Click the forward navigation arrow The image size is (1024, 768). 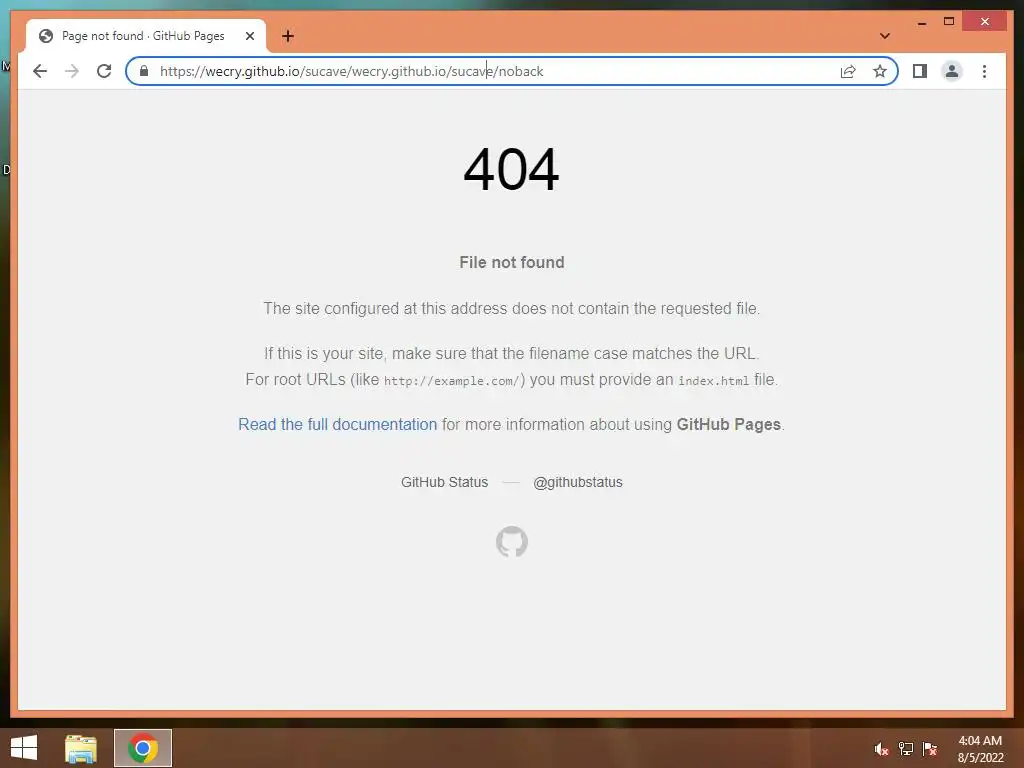[72, 71]
